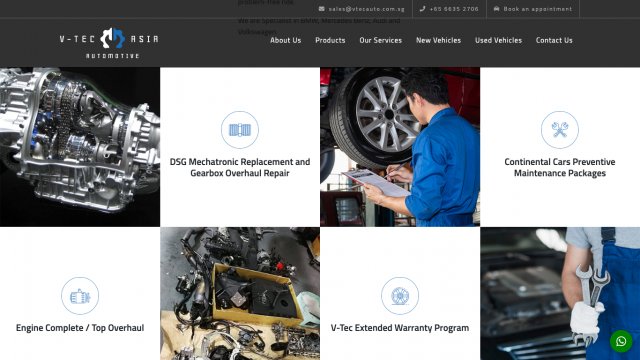
Task: Open the Products menu
Action: (330, 40)
